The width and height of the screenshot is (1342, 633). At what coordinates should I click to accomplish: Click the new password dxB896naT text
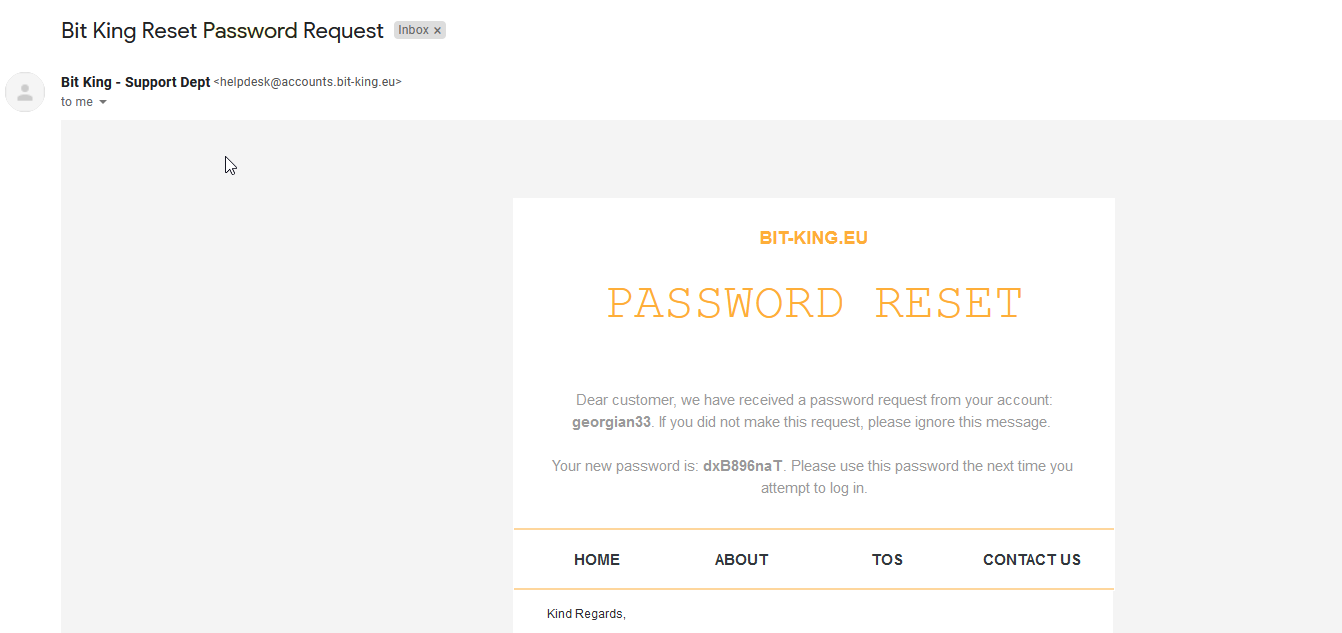pyautogui.click(x=743, y=466)
